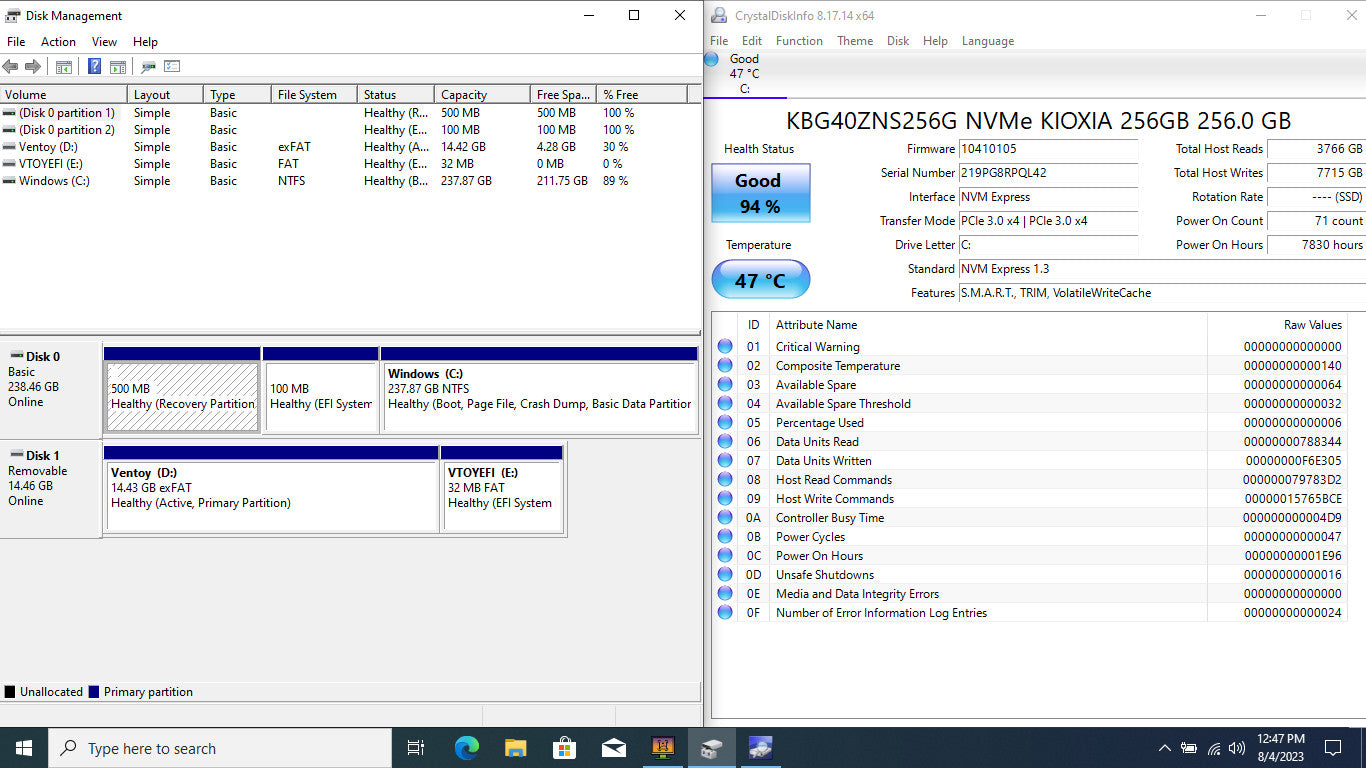Sort volumes by the Capacity column header

(x=482, y=95)
